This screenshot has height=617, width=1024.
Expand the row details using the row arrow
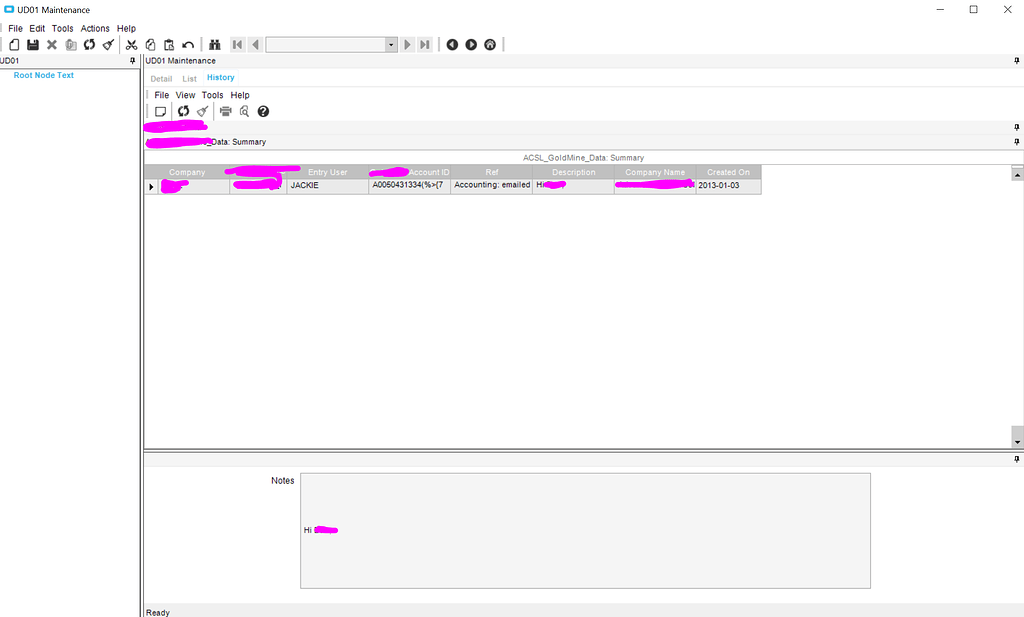[151, 186]
